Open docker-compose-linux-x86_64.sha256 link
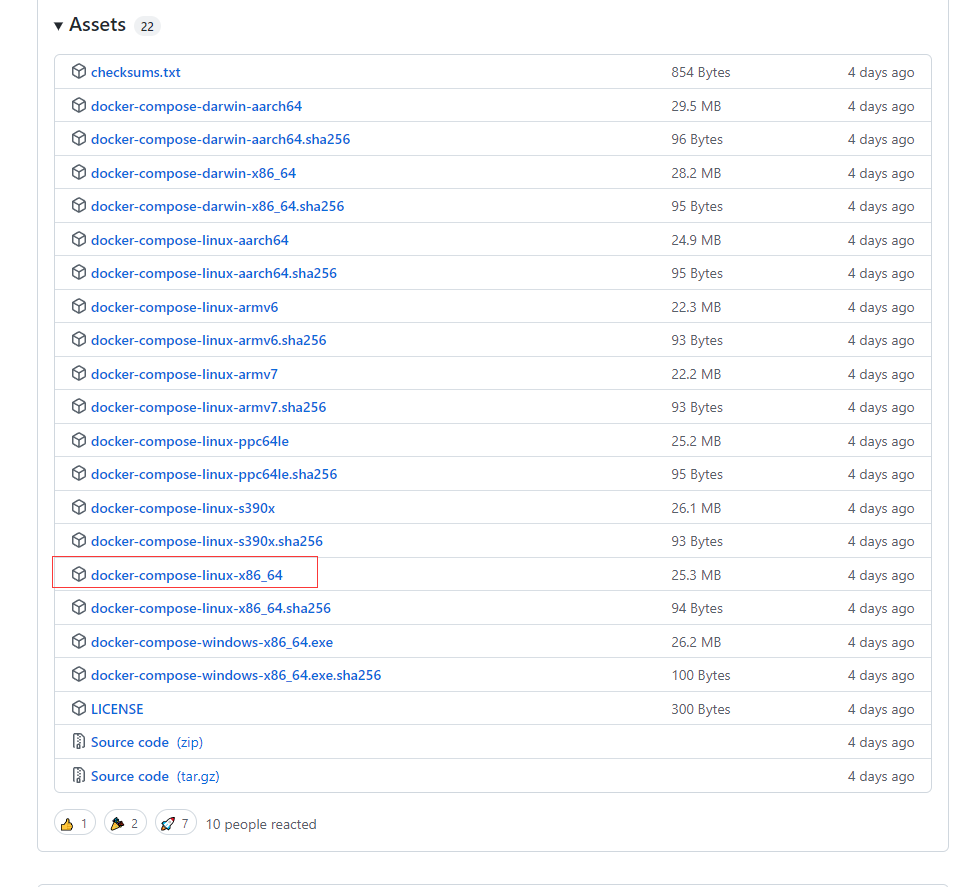968x887 pixels. pyautogui.click(x=211, y=608)
